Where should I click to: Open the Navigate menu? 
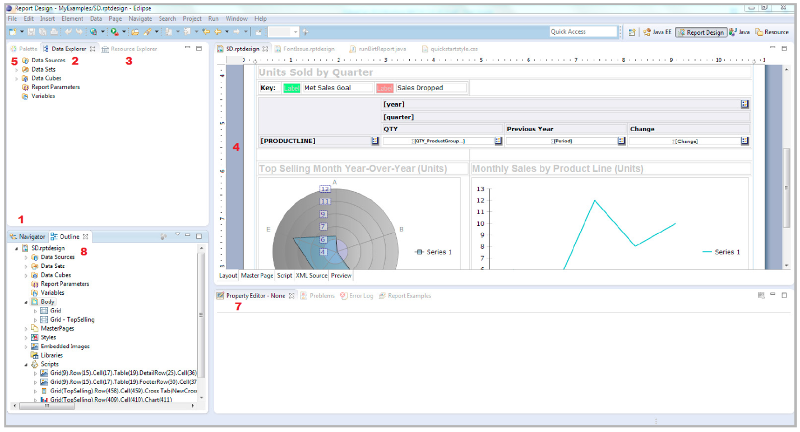[x=140, y=18]
